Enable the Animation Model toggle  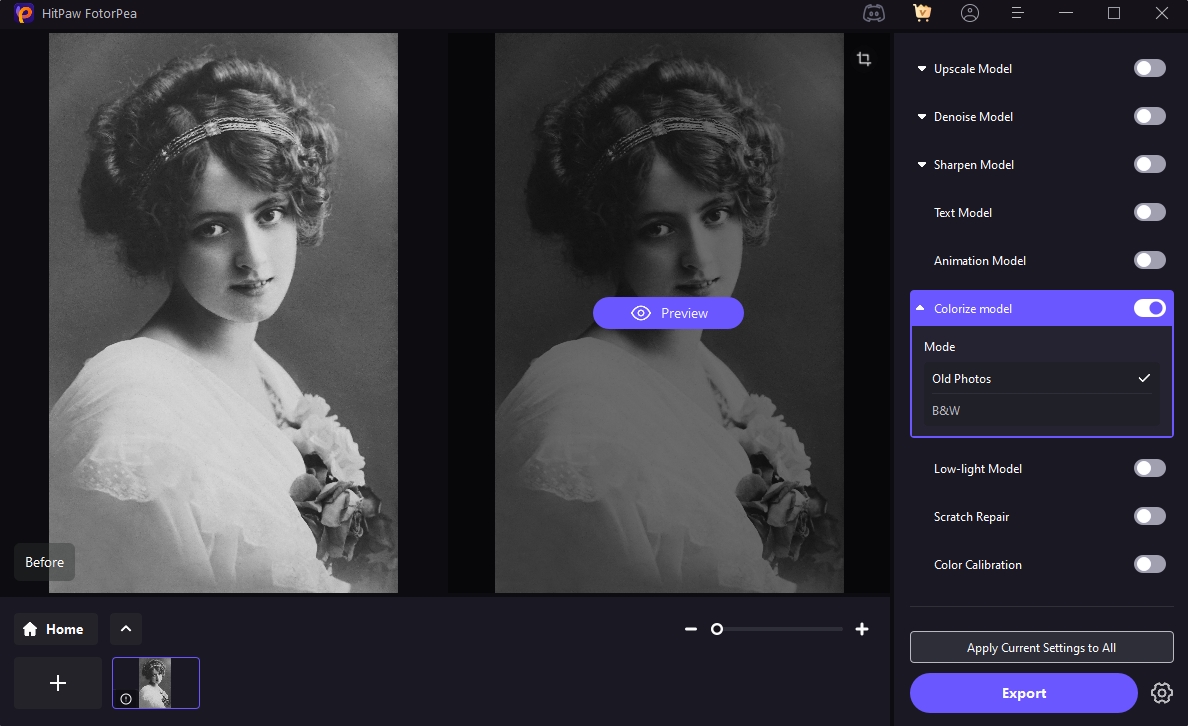[1149, 260]
